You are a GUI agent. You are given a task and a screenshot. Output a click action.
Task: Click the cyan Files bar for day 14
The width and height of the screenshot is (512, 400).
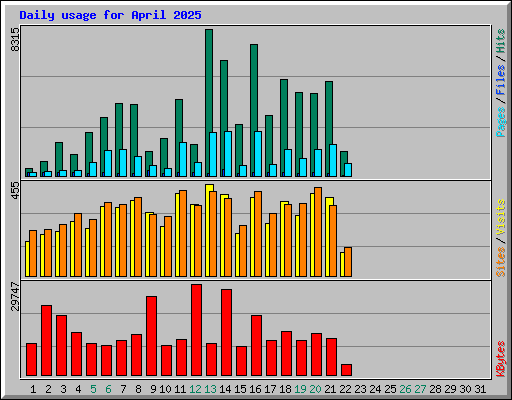pos(228,154)
